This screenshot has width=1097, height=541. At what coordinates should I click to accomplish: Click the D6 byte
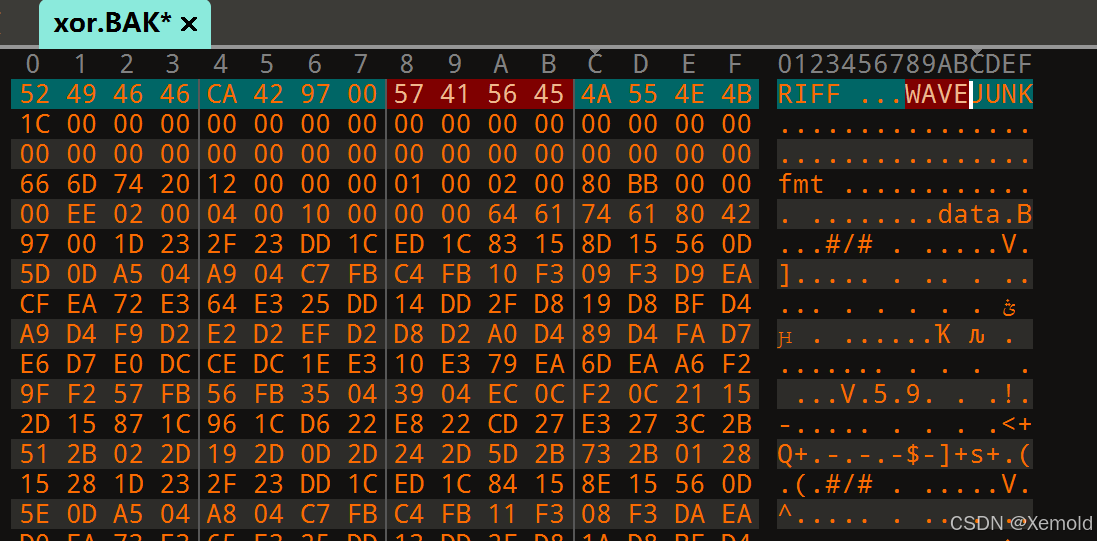pos(314,425)
